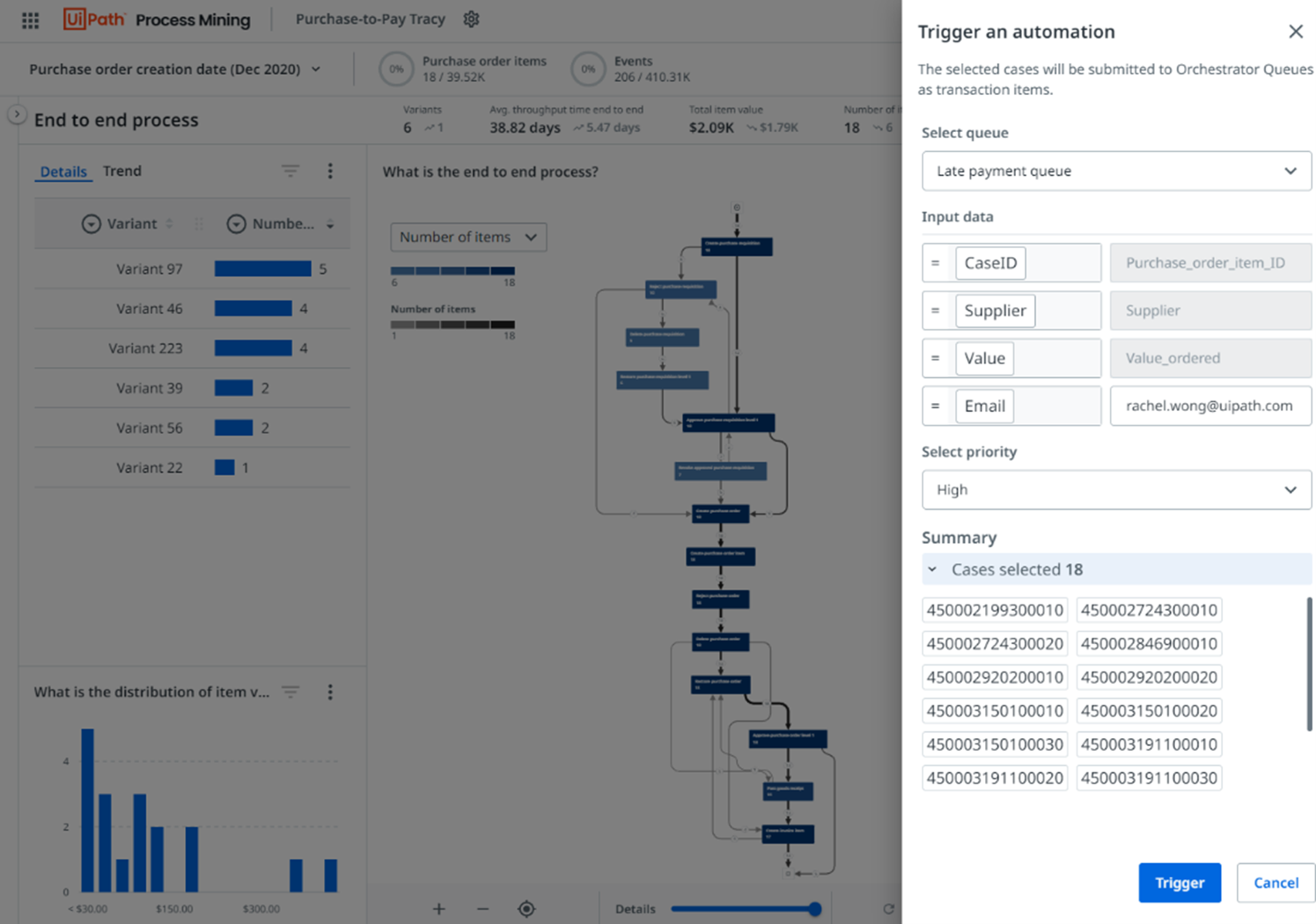This screenshot has height=924, width=1316.
Task: Open more options for item value distribution
Action: pos(330,693)
